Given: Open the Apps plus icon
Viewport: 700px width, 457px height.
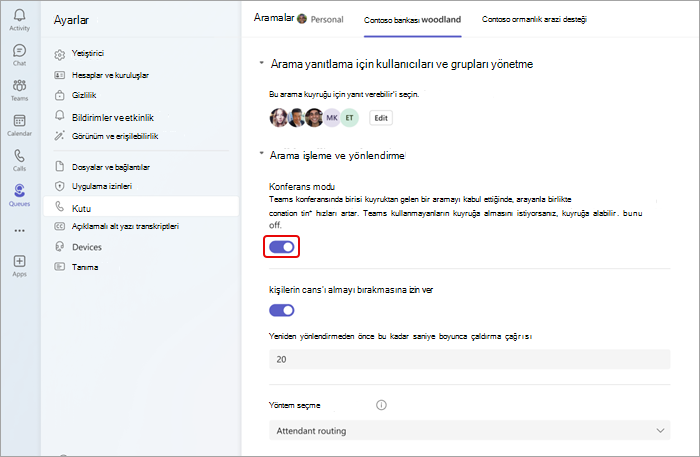Looking at the screenshot, I should pyautogui.click(x=19, y=261).
